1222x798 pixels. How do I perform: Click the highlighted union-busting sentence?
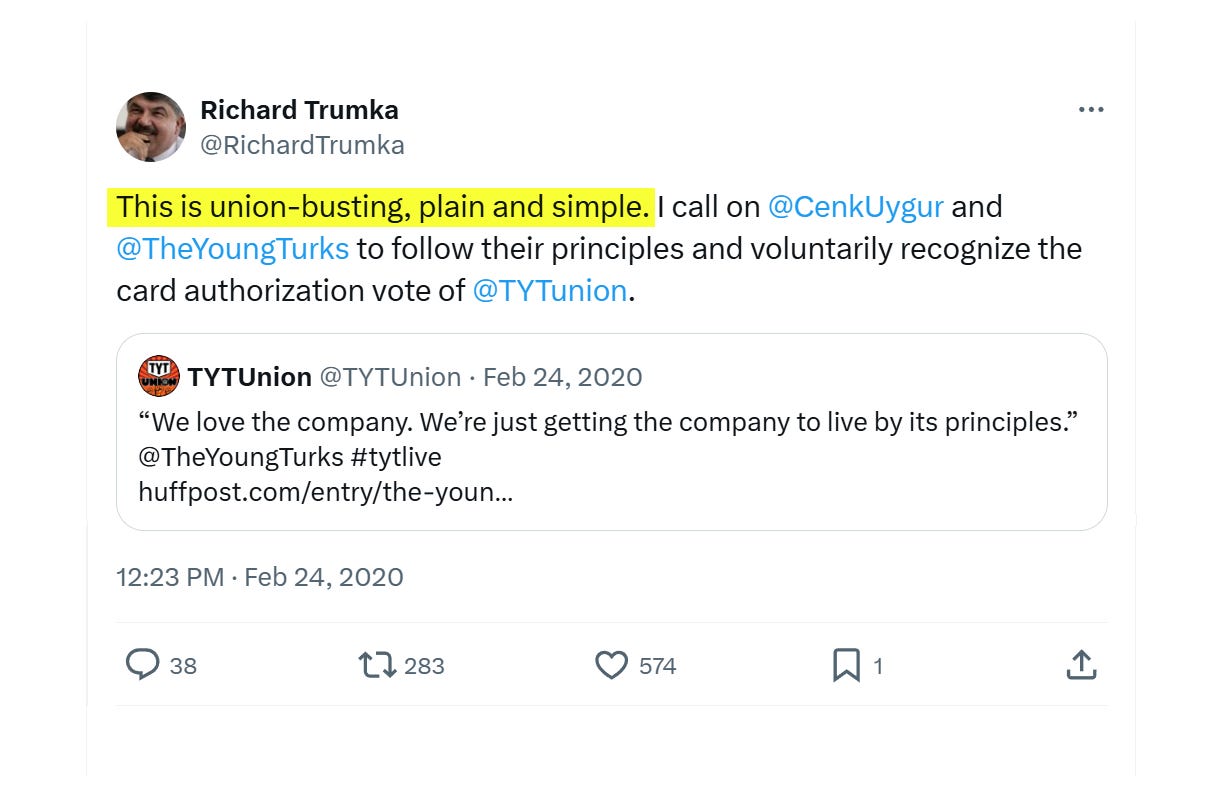[x=381, y=207]
